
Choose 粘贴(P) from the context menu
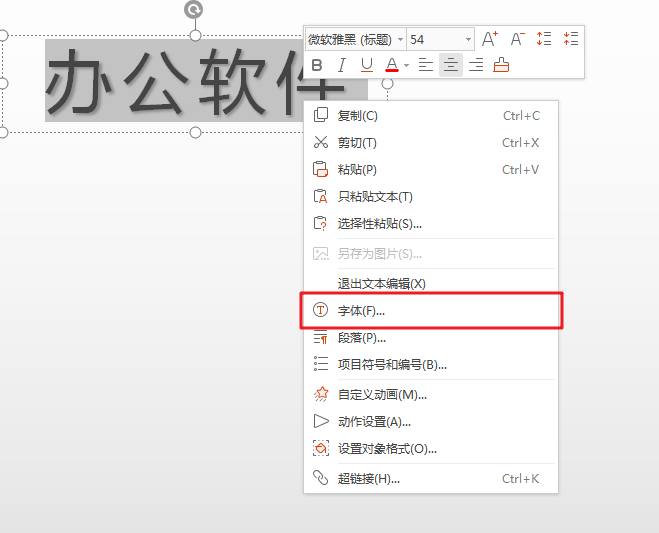431,169
